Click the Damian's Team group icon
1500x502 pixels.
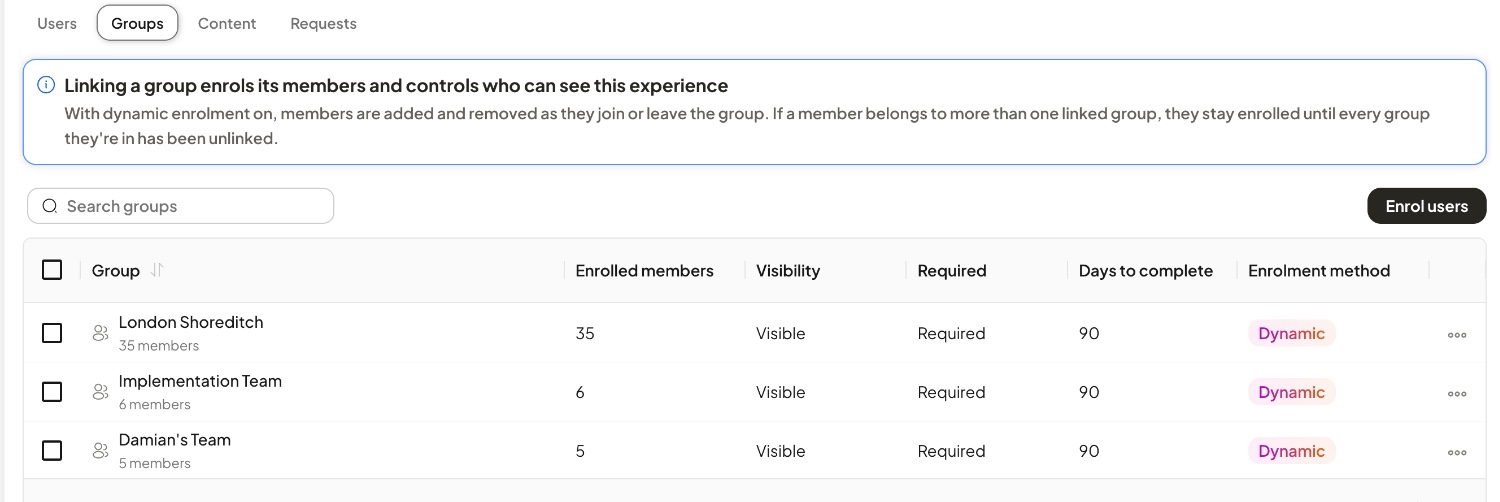pos(100,451)
